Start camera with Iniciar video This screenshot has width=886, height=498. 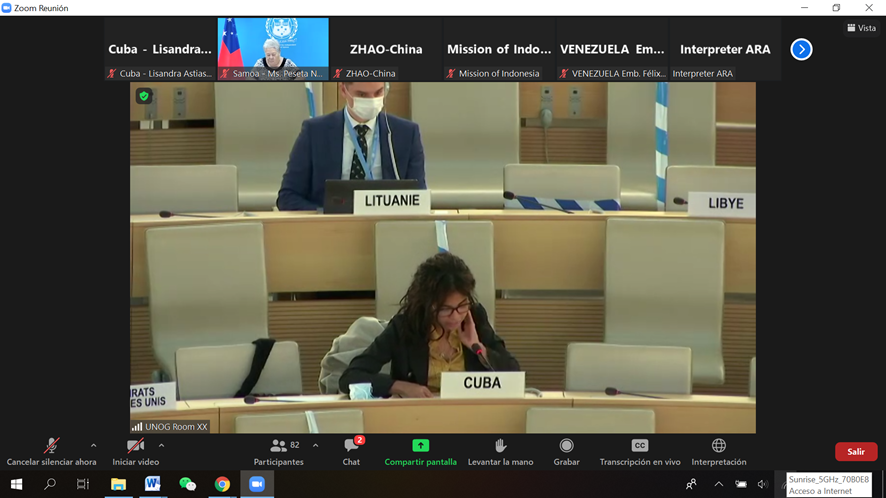coord(136,452)
